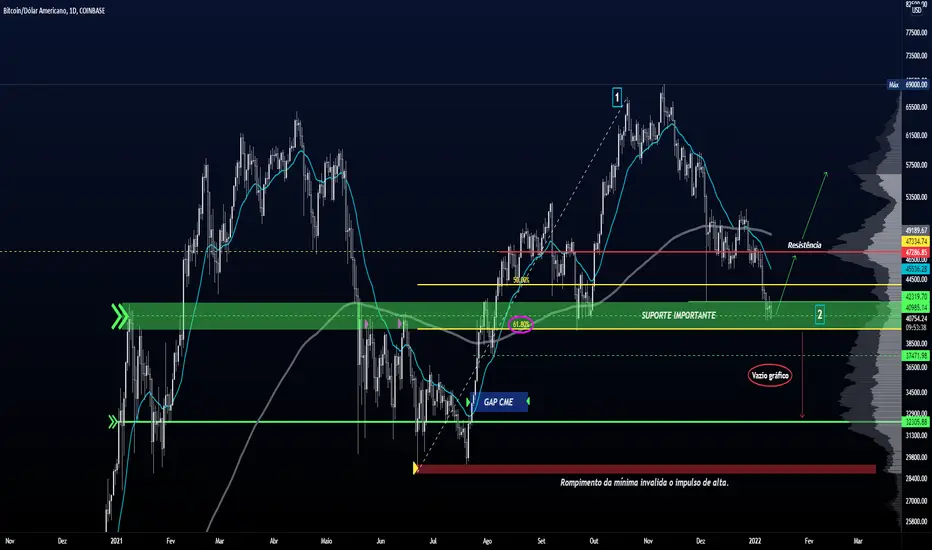The width and height of the screenshot is (932, 550).
Task: Click the 50.00% Fibonacci level label
Action: 521,279
